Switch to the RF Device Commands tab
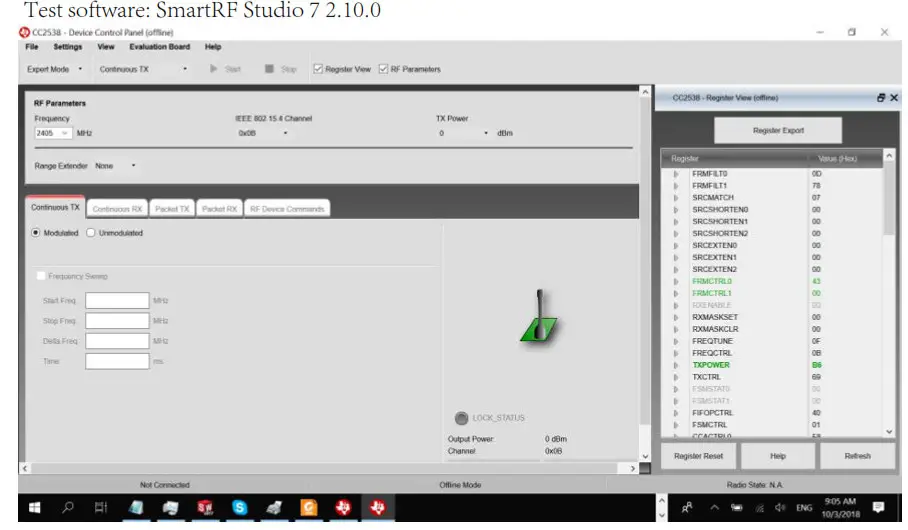The height and width of the screenshot is (530, 908). point(287,209)
